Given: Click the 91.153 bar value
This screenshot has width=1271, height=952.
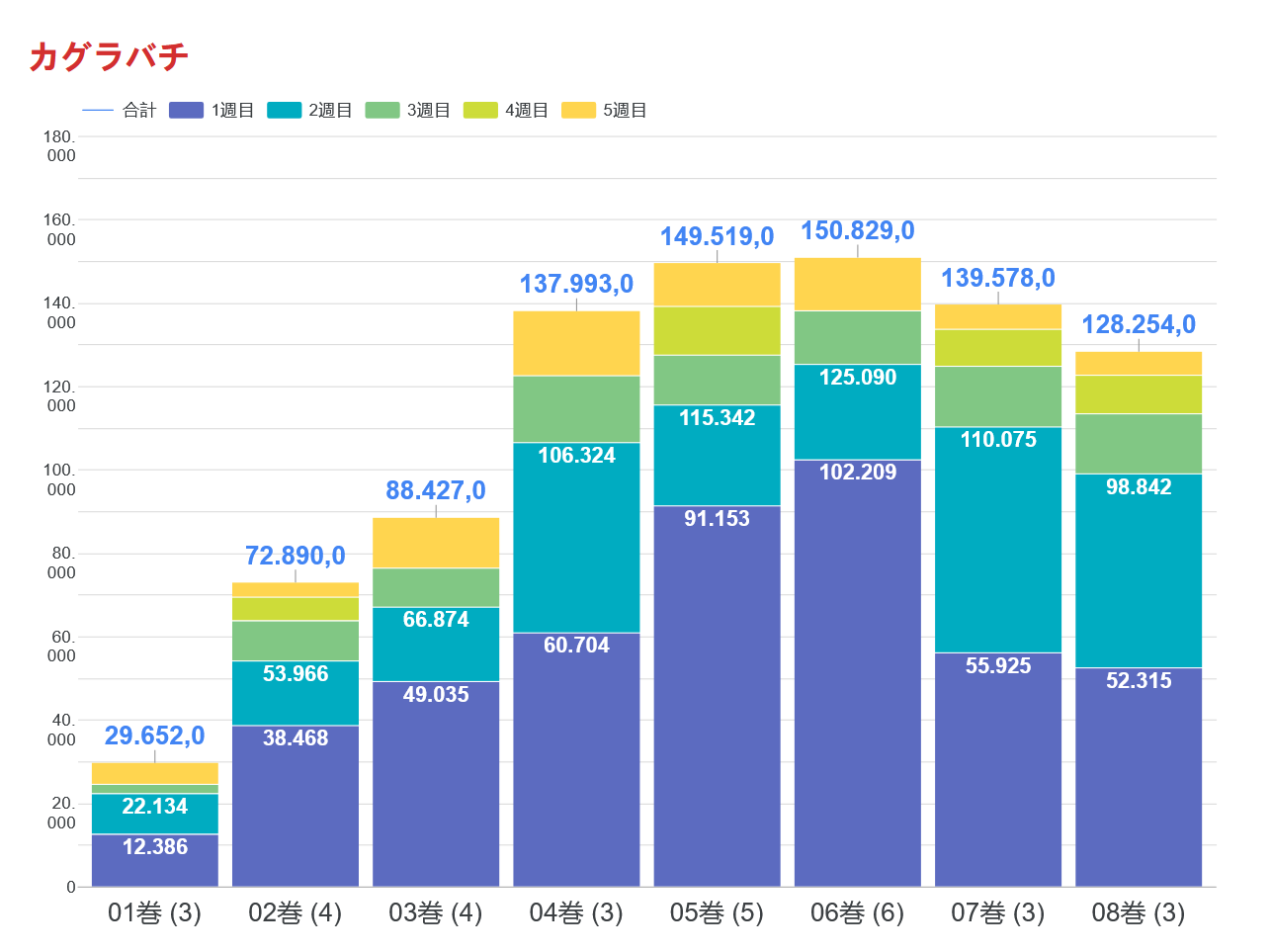Looking at the screenshot, I should point(718,518).
